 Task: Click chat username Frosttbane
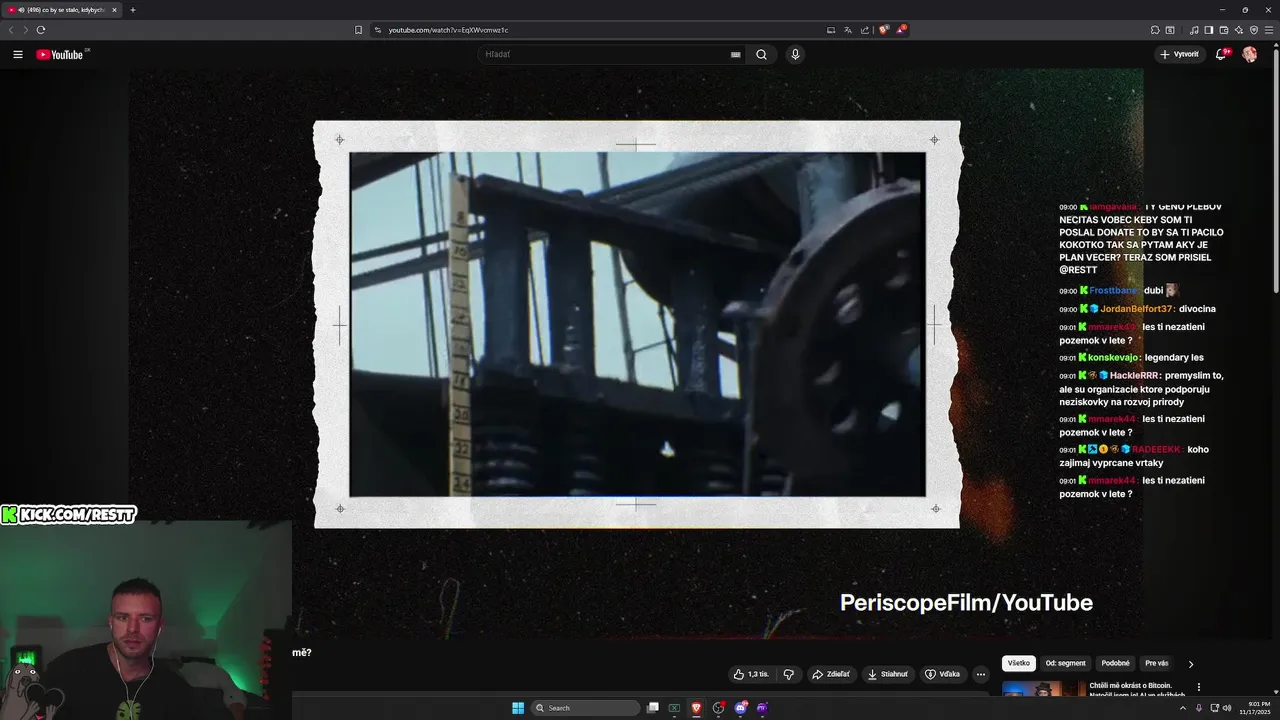(x=1113, y=290)
